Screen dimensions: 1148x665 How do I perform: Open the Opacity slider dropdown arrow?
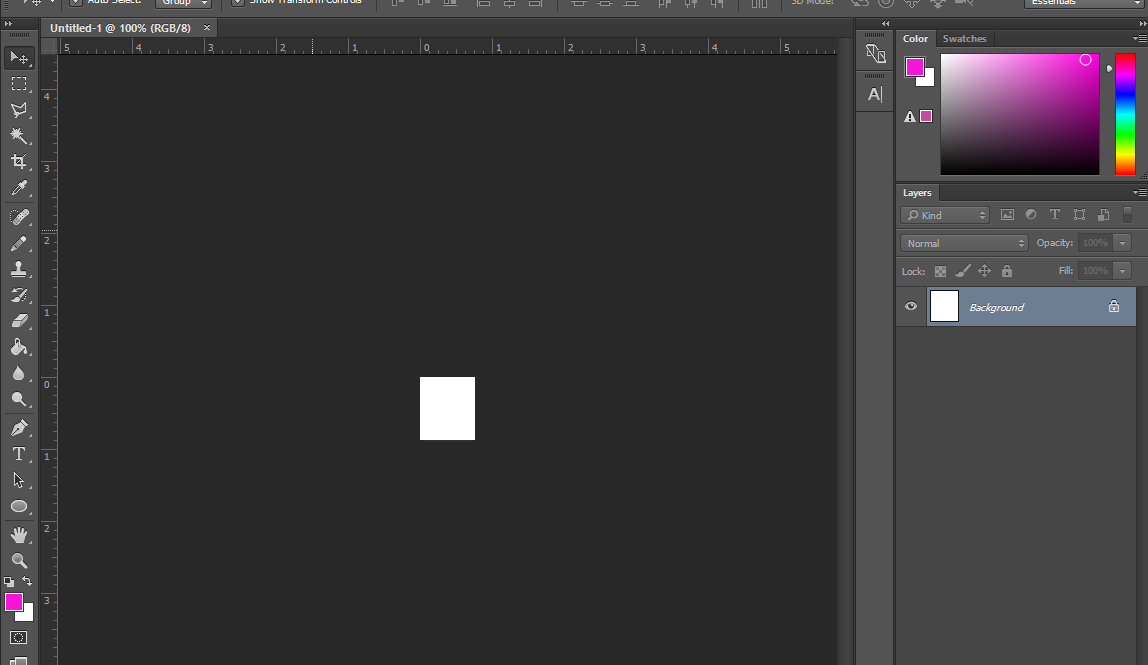point(1122,243)
